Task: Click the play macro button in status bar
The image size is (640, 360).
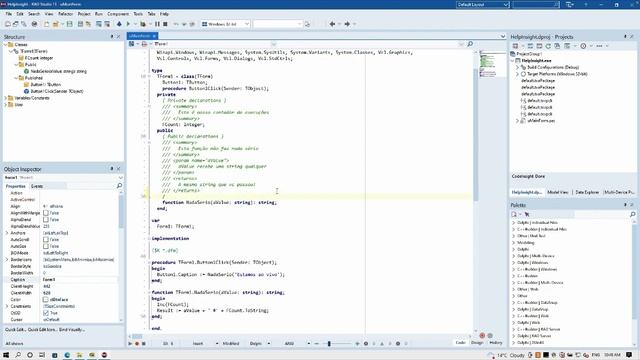Action: point(130,344)
